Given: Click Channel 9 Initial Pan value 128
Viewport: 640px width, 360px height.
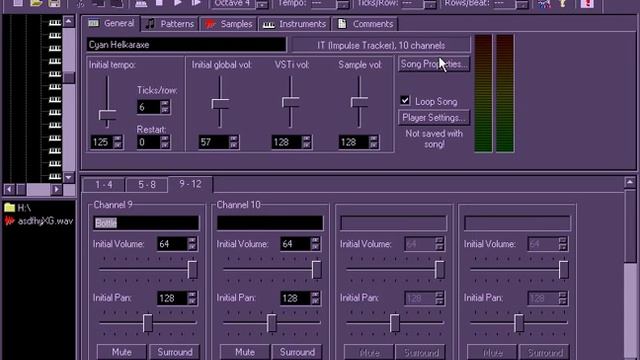Looking at the screenshot, I should pyautogui.click(x=172, y=298).
